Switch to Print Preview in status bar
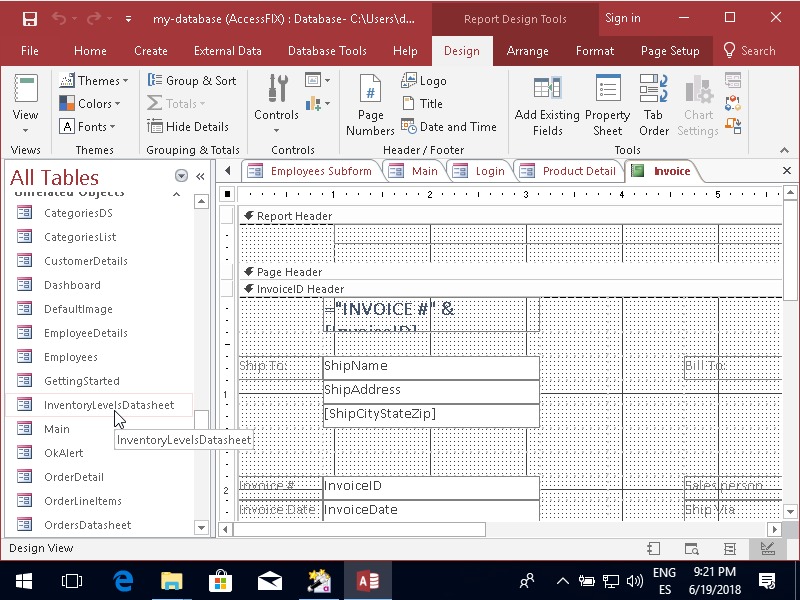The height and width of the screenshot is (600, 800). [x=691, y=549]
